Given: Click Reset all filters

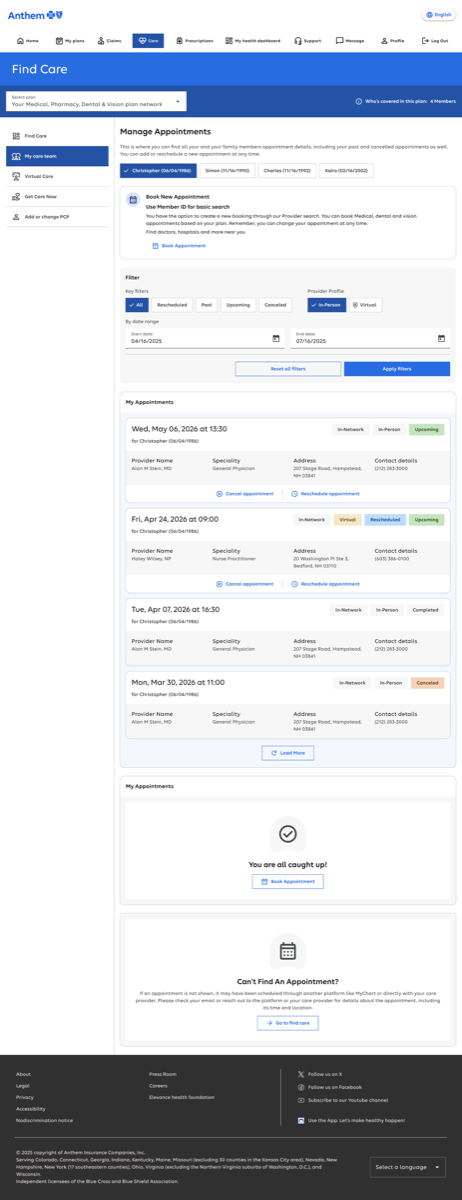Looking at the screenshot, I should point(288,369).
